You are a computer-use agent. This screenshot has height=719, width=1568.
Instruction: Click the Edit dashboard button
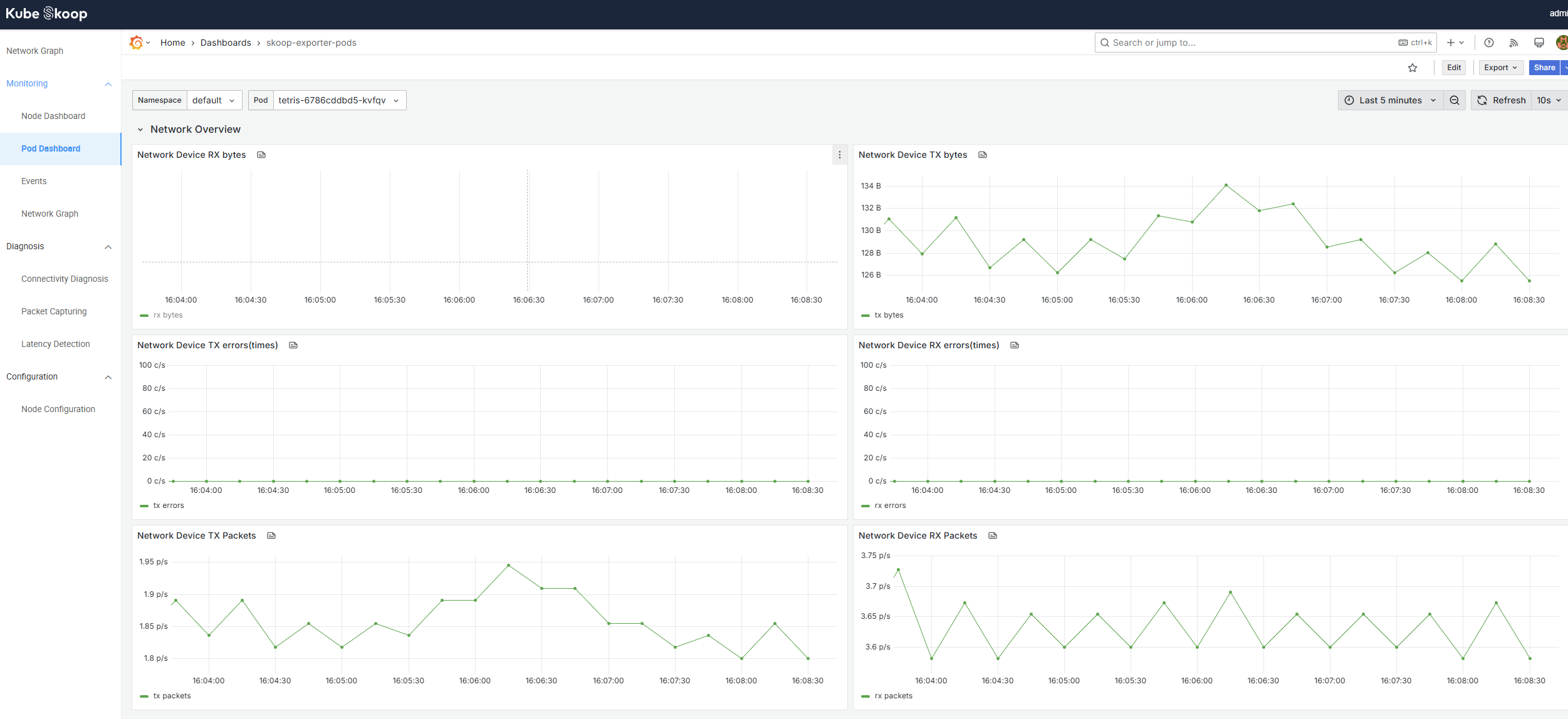(x=1454, y=68)
